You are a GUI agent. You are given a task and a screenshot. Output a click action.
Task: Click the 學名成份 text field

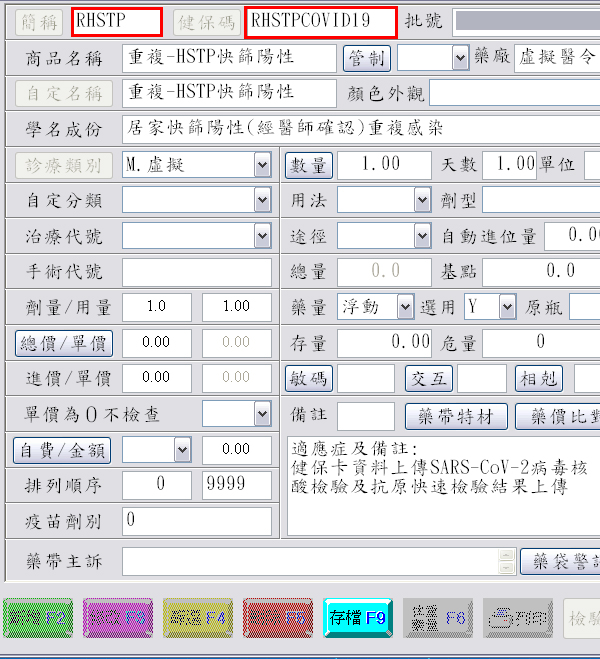[x=360, y=129]
